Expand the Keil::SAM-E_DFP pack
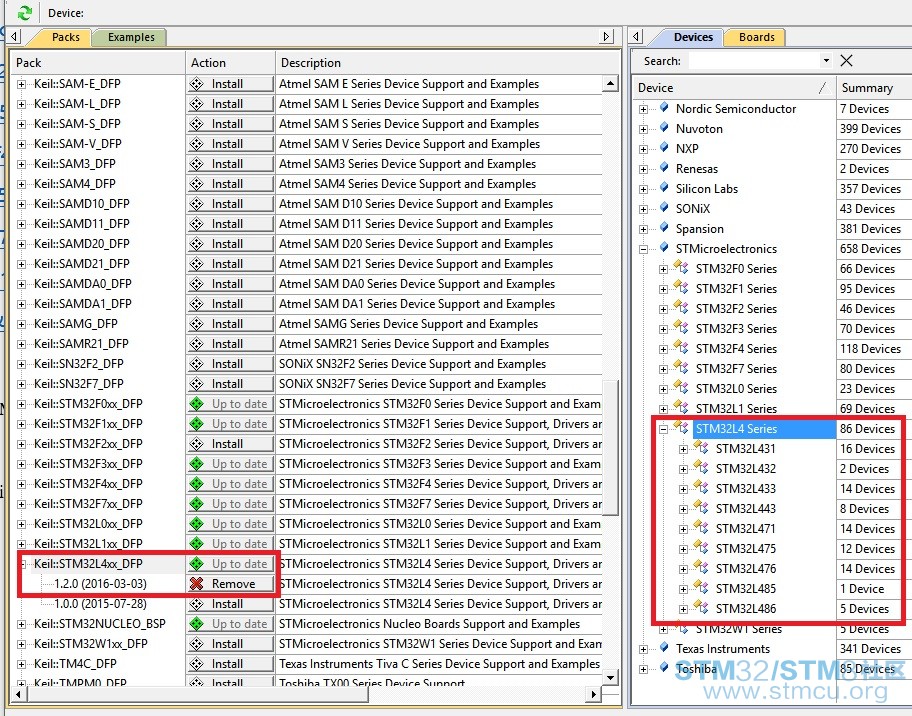The image size is (912, 716). (x=22, y=84)
